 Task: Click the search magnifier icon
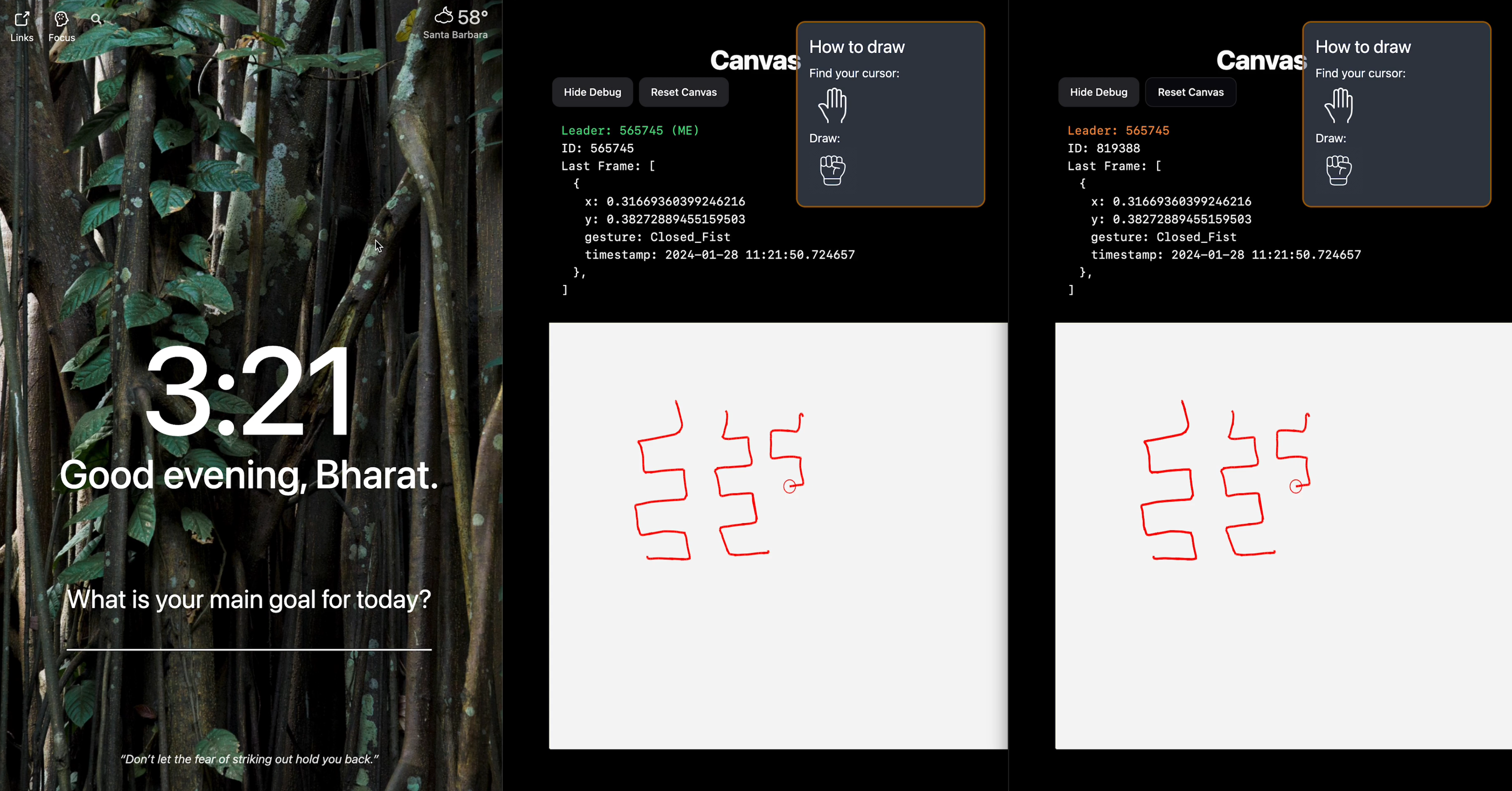(x=96, y=19)
